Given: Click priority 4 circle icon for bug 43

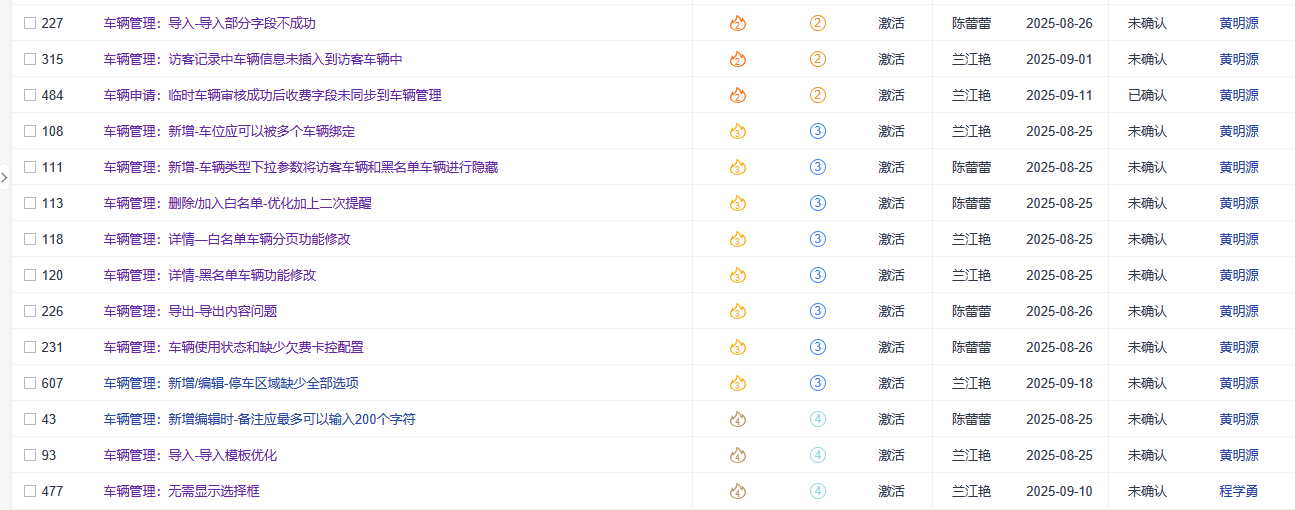Looking at the screenshot, I should coord(818,419).
